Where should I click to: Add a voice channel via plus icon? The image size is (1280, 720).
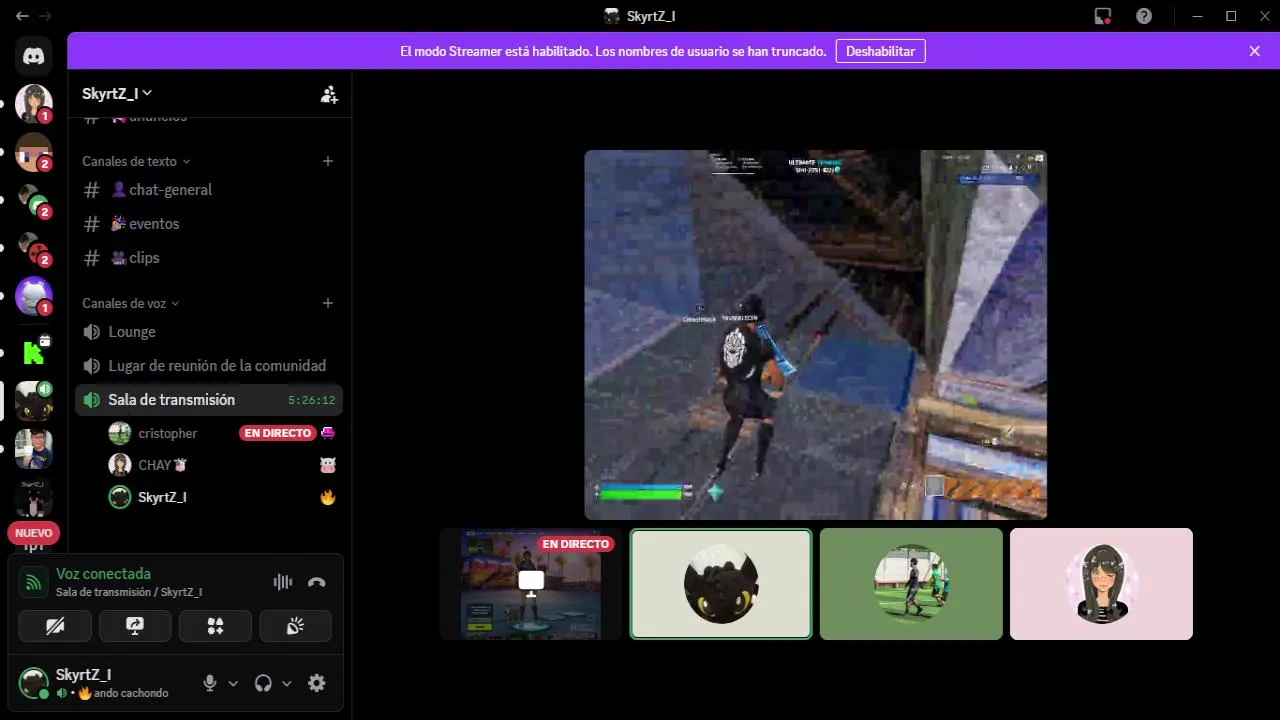tap(328, 303)
